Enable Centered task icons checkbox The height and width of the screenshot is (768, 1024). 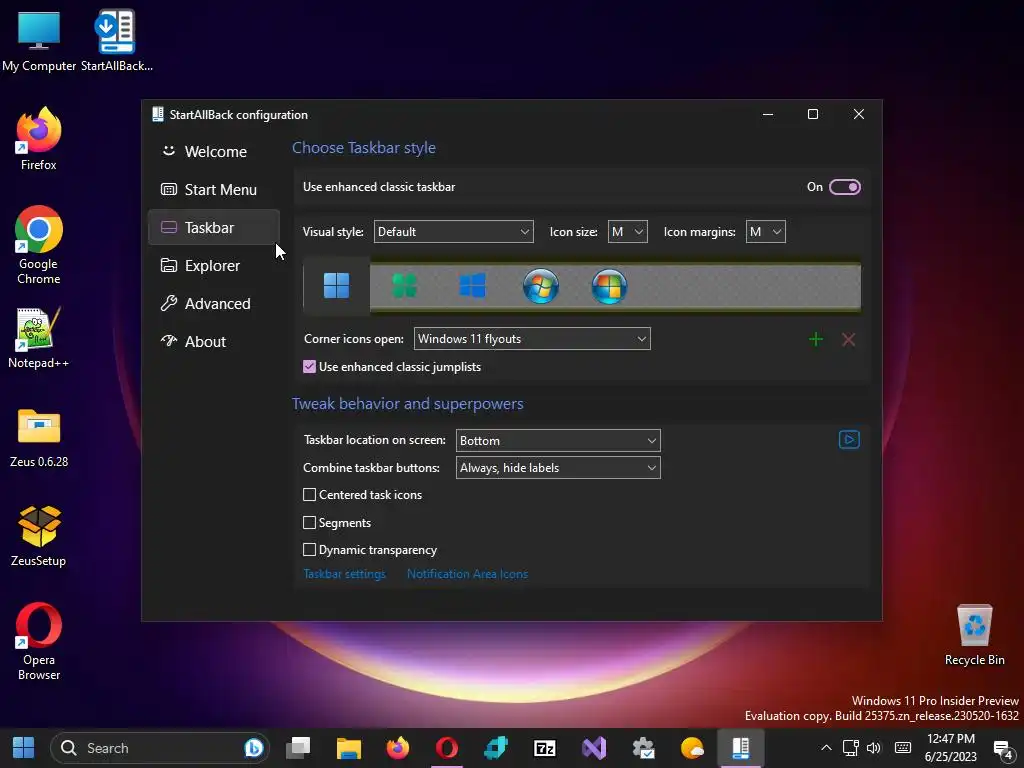point(310,495)
